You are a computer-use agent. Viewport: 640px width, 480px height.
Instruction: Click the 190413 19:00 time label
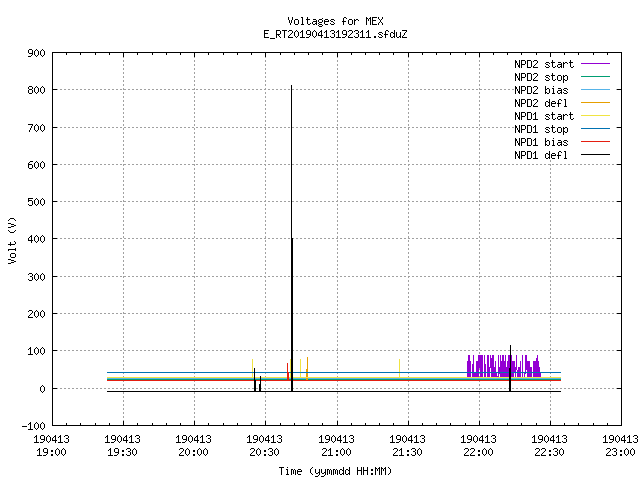51,446
